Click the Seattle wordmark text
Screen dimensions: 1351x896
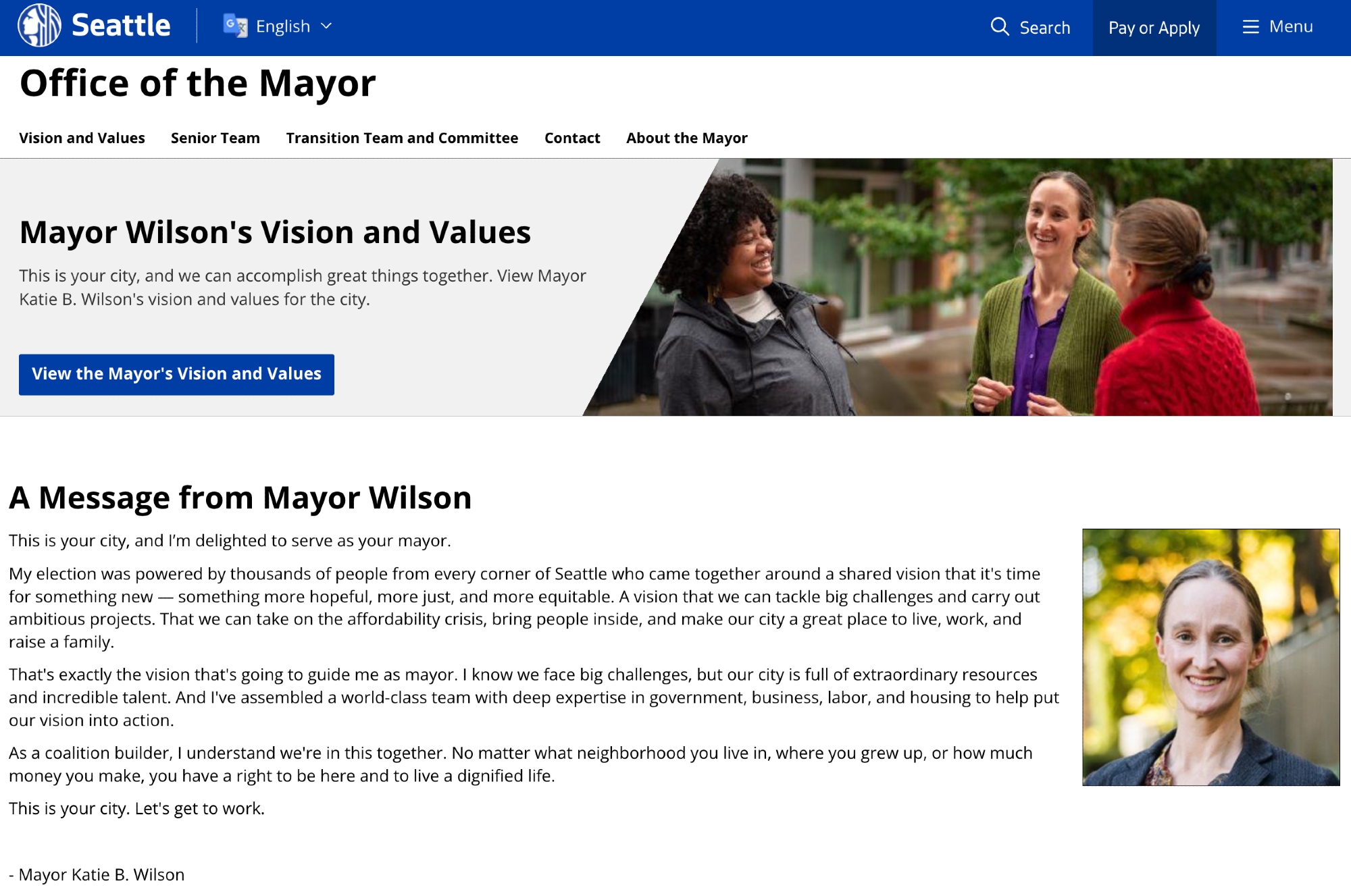click(x=121, y=26)
